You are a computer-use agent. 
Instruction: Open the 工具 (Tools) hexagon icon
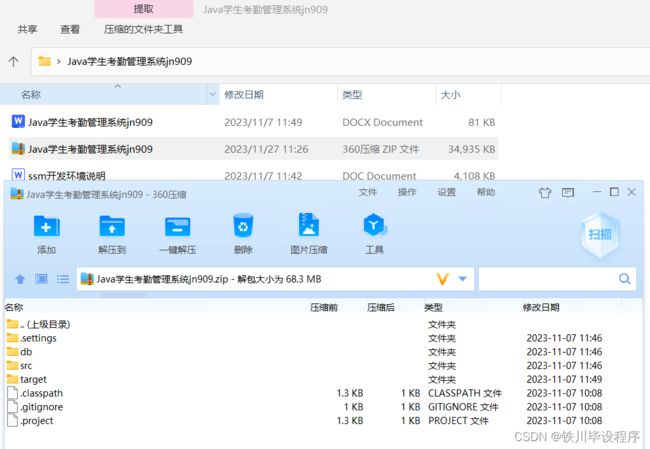(374, 225)
